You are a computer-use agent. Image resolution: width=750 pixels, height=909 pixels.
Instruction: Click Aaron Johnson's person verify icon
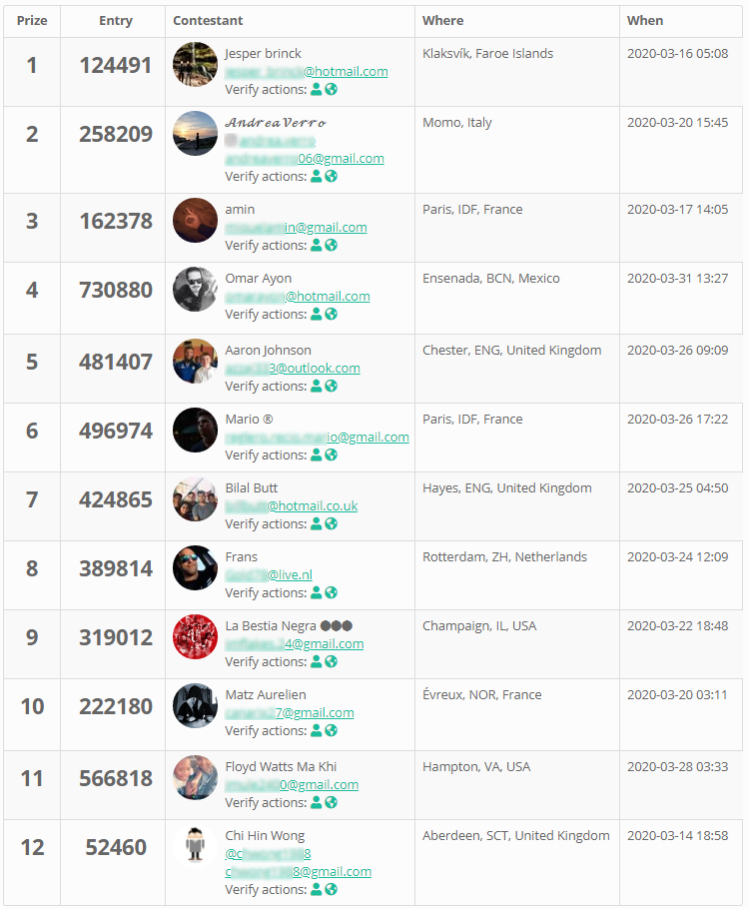tap(316, 386)
